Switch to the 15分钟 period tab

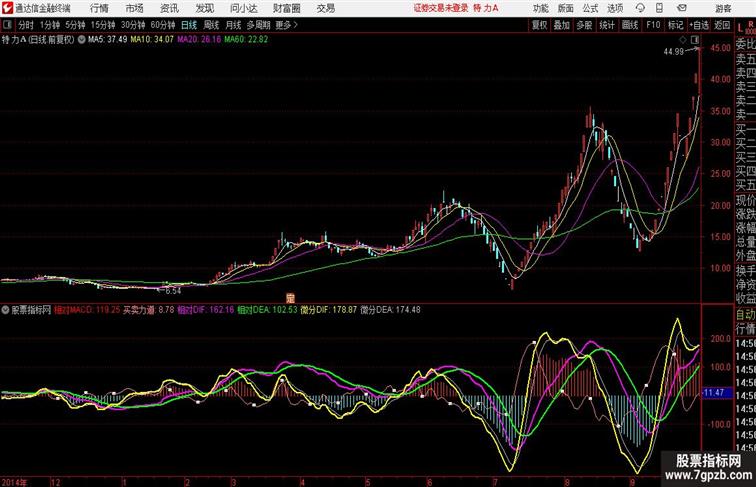pos(103,25)
